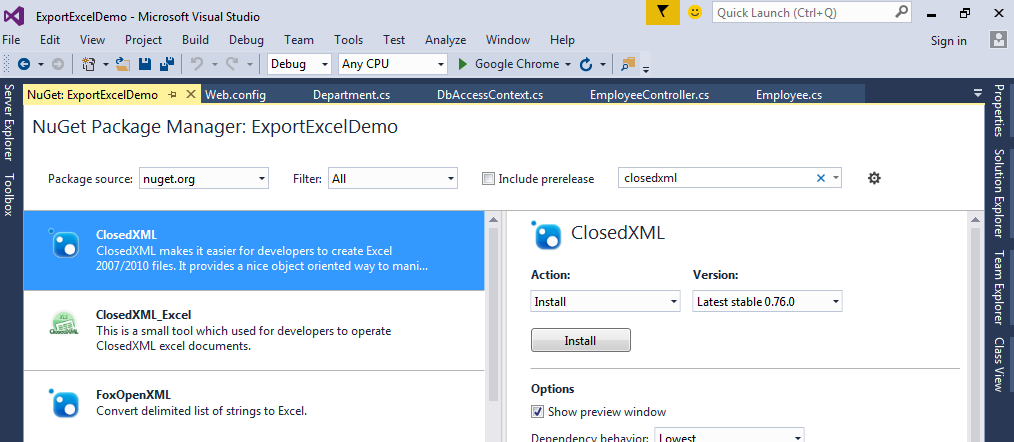Click the Refresh browser icon
1014x442 pixels.
[x=586, y=64]
